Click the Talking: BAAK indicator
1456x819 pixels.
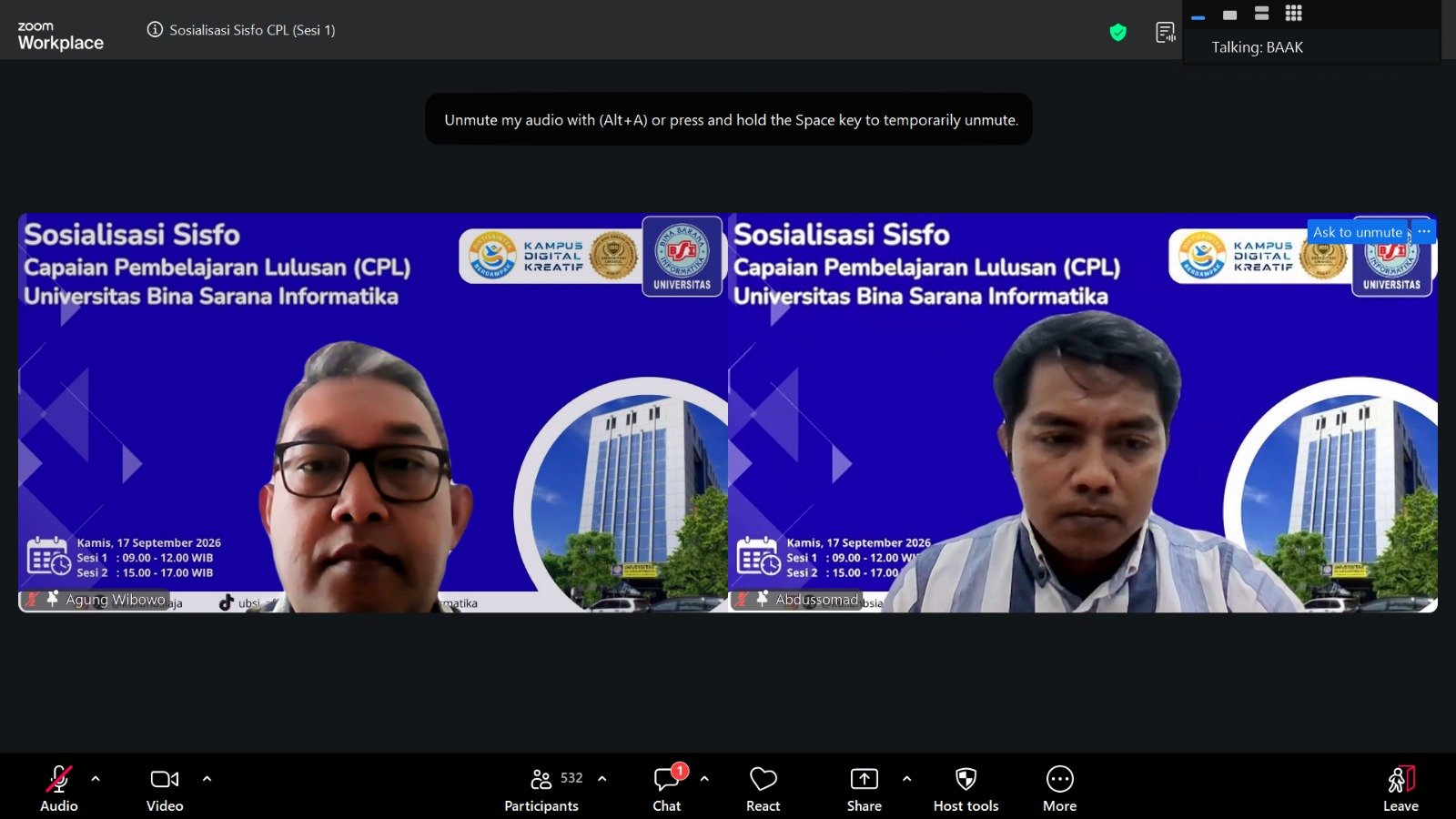coord(1257,47)
